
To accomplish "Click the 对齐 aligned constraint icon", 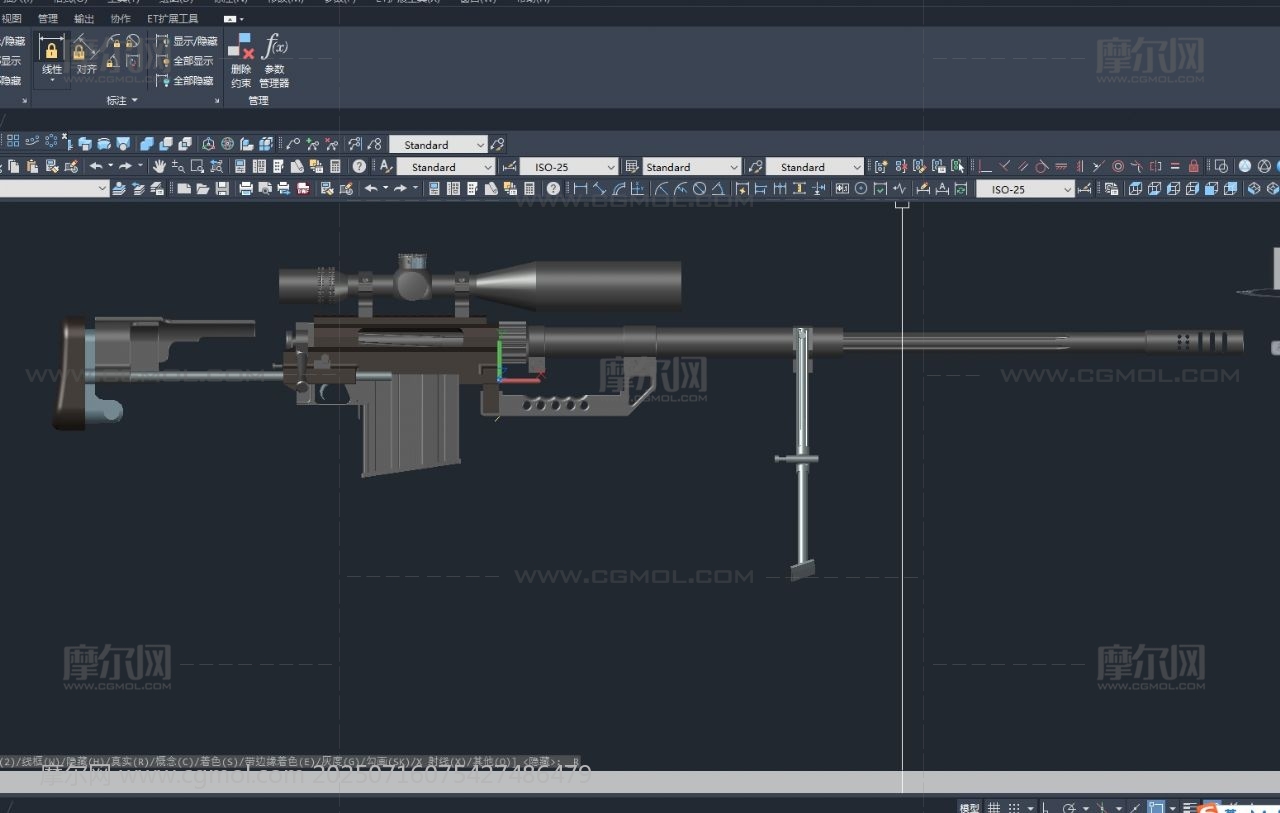I will pos(85,47).
